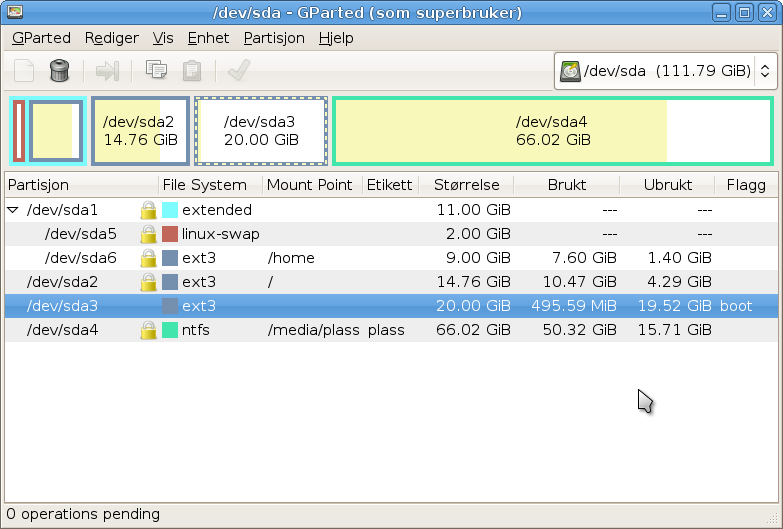Viewport: 783px width, 529px height.
Task: Click the ext3 color swatch on /dev/sda6 row
Action: (170, 258)
